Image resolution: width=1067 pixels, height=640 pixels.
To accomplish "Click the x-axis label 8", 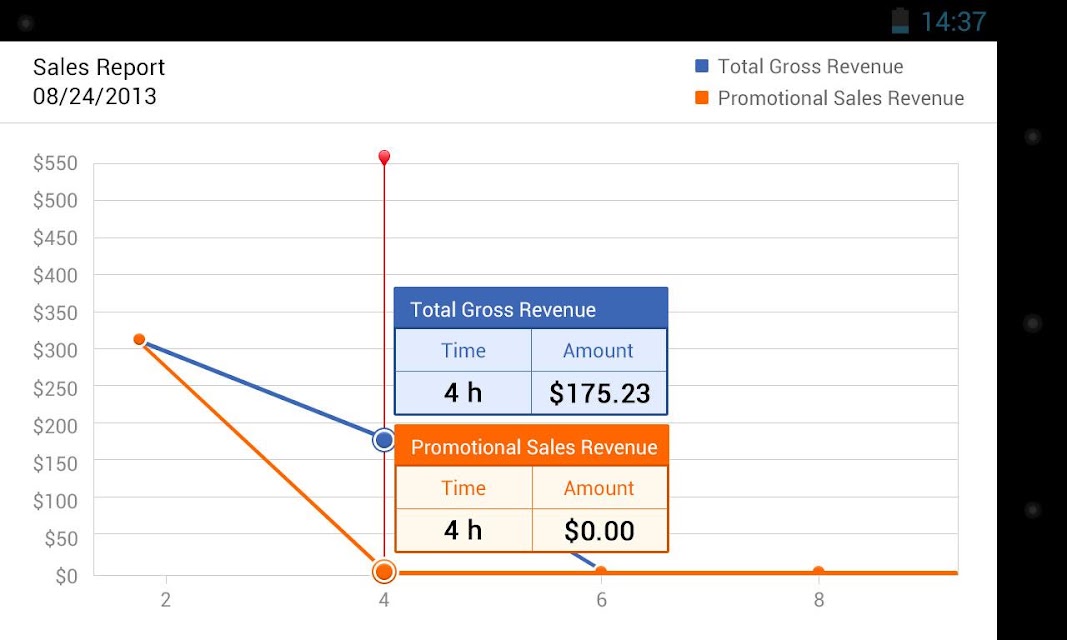I will pos(819,600).
